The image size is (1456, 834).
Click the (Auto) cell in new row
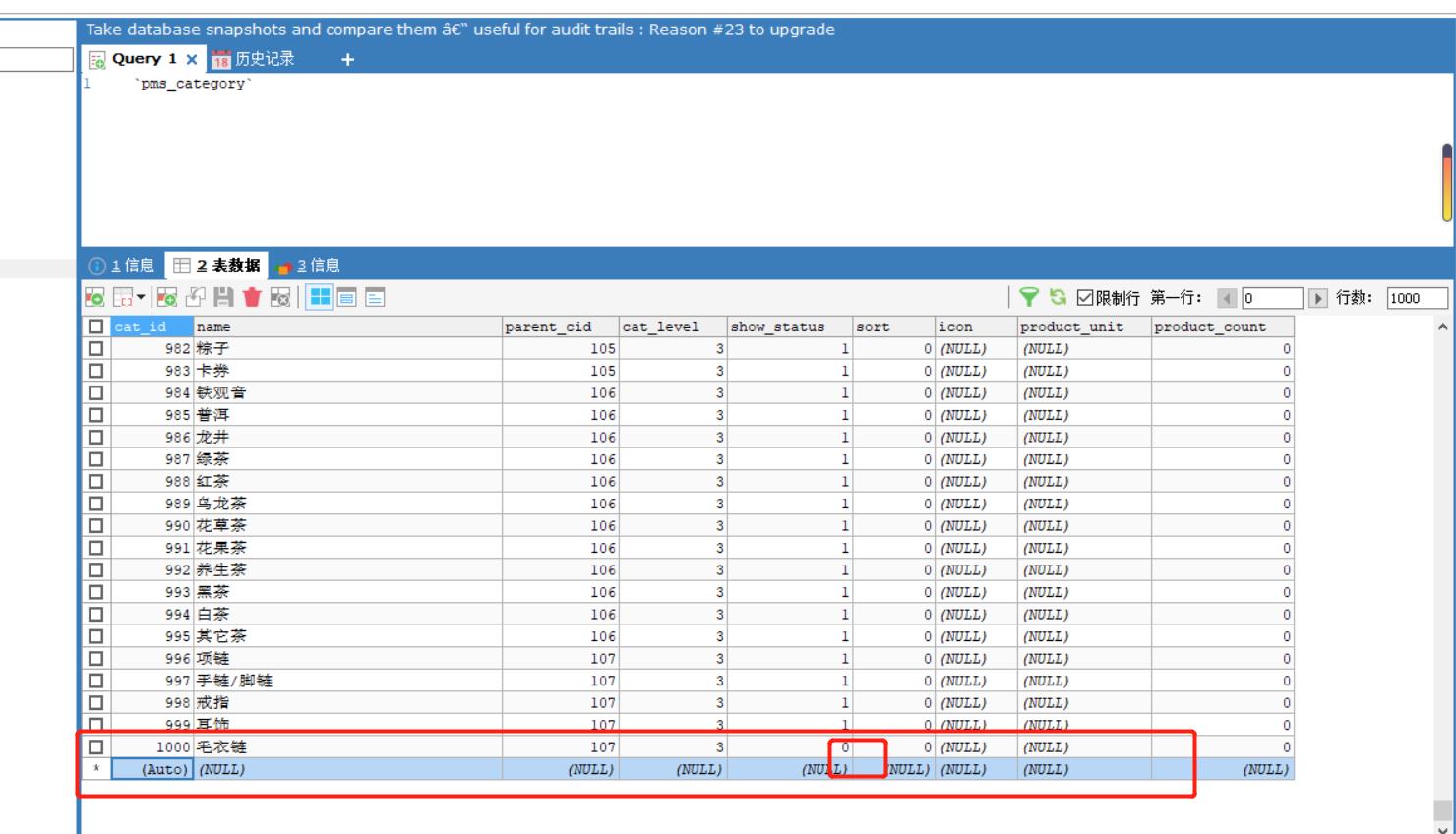point(152,769)
